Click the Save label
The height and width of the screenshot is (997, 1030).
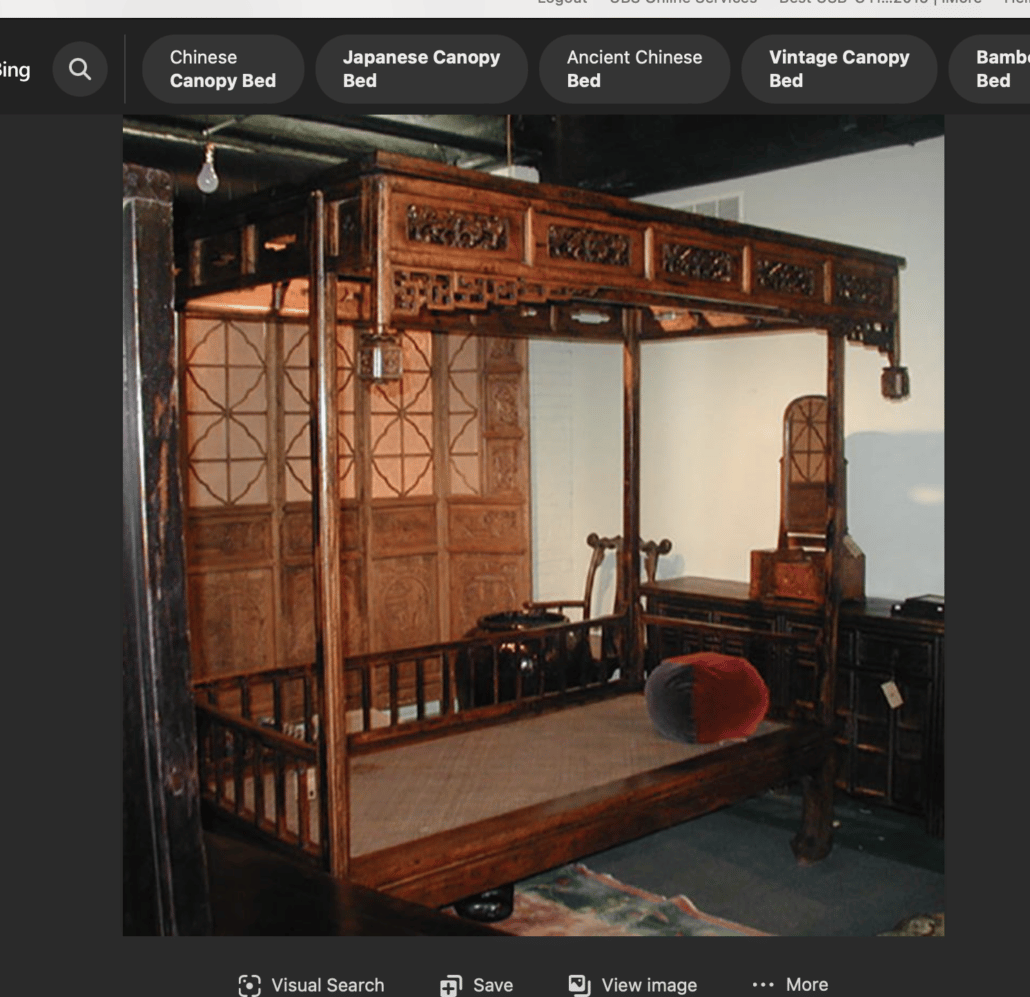click(x=493, y=985)
